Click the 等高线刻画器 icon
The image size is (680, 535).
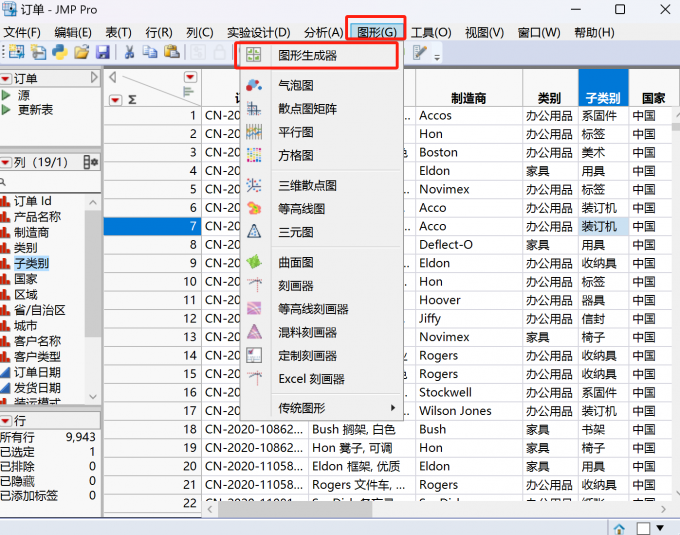coord(254,308)
